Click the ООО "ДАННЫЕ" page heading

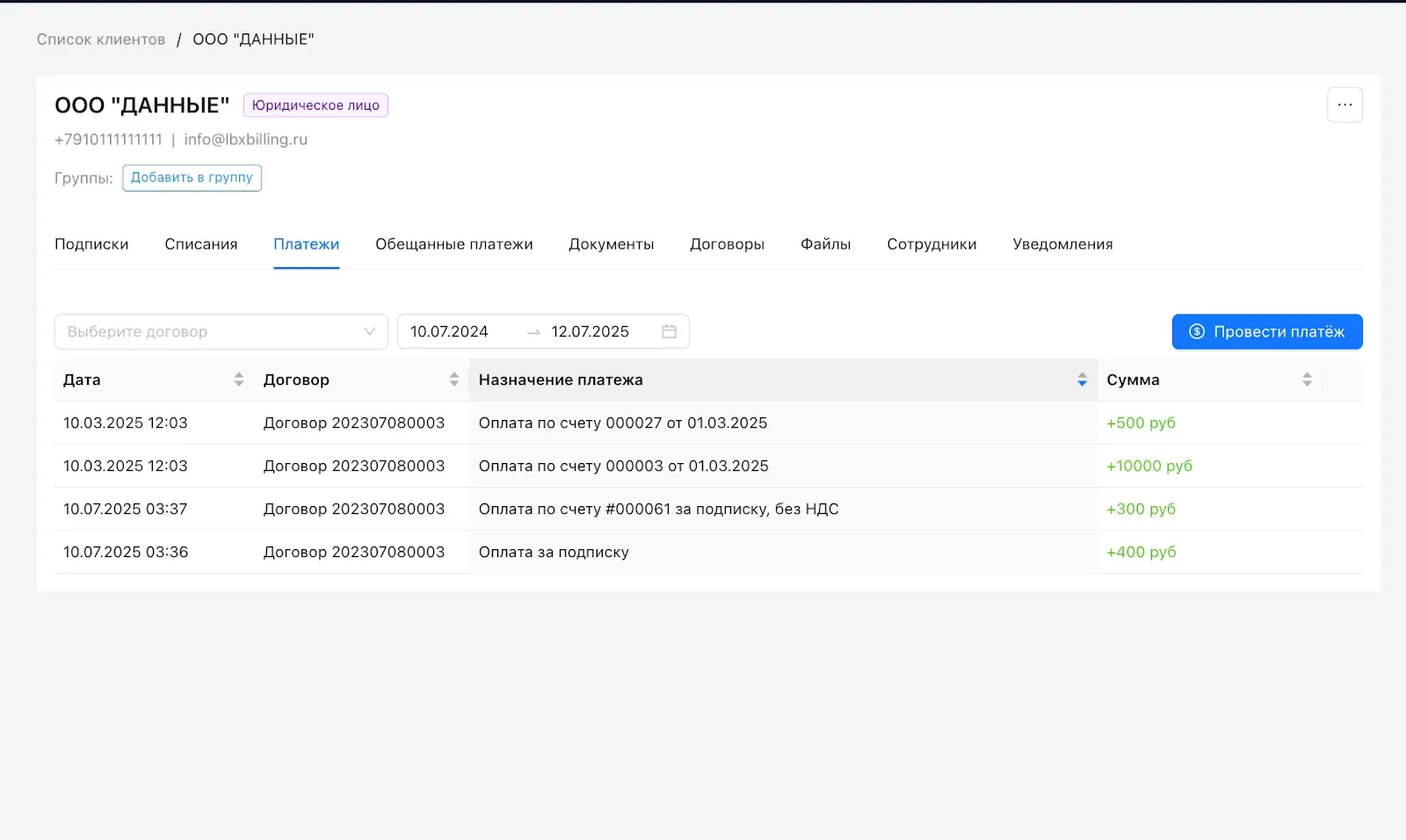click(141, 105)
